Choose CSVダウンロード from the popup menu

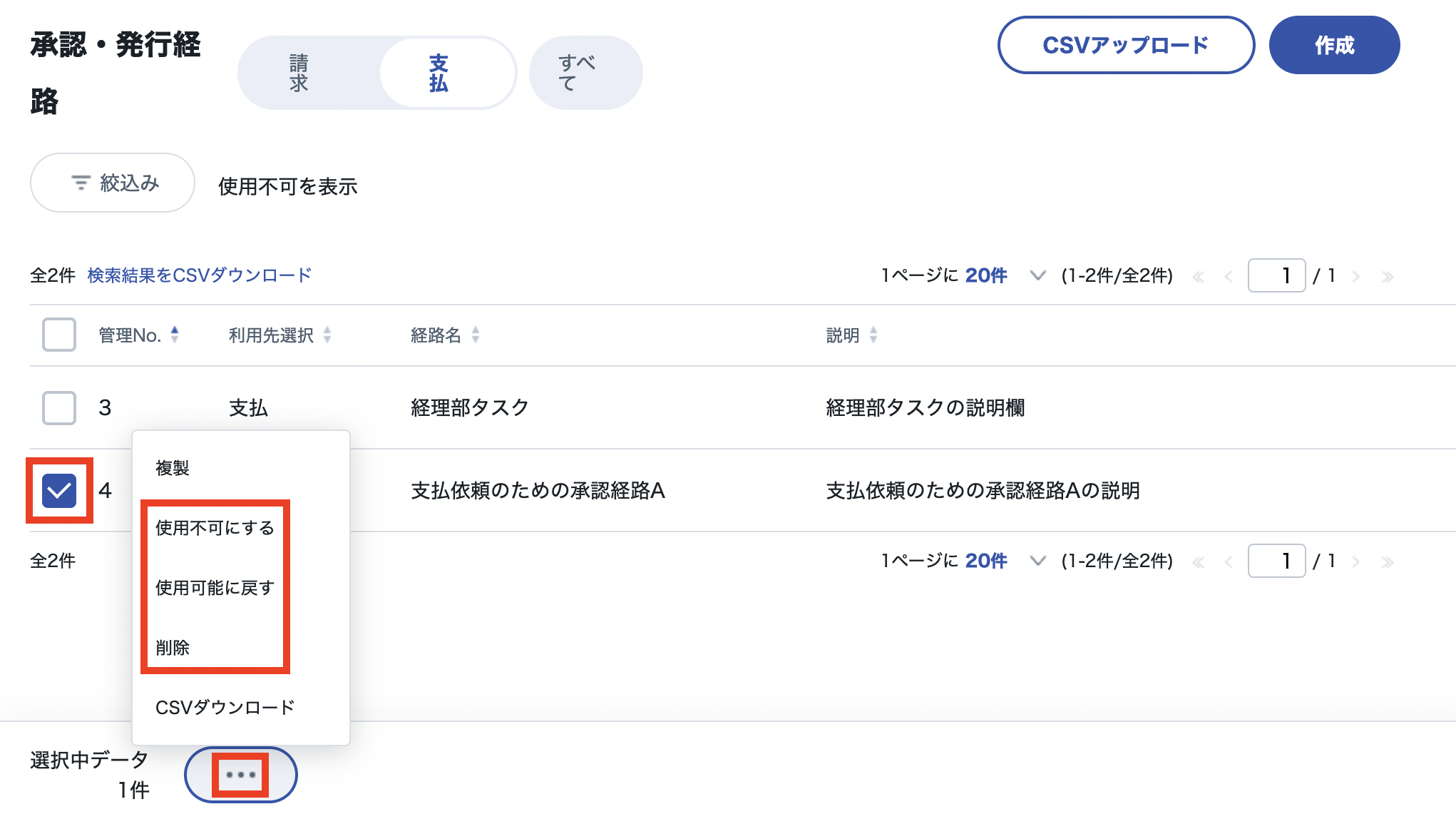[x=241, y=708]
